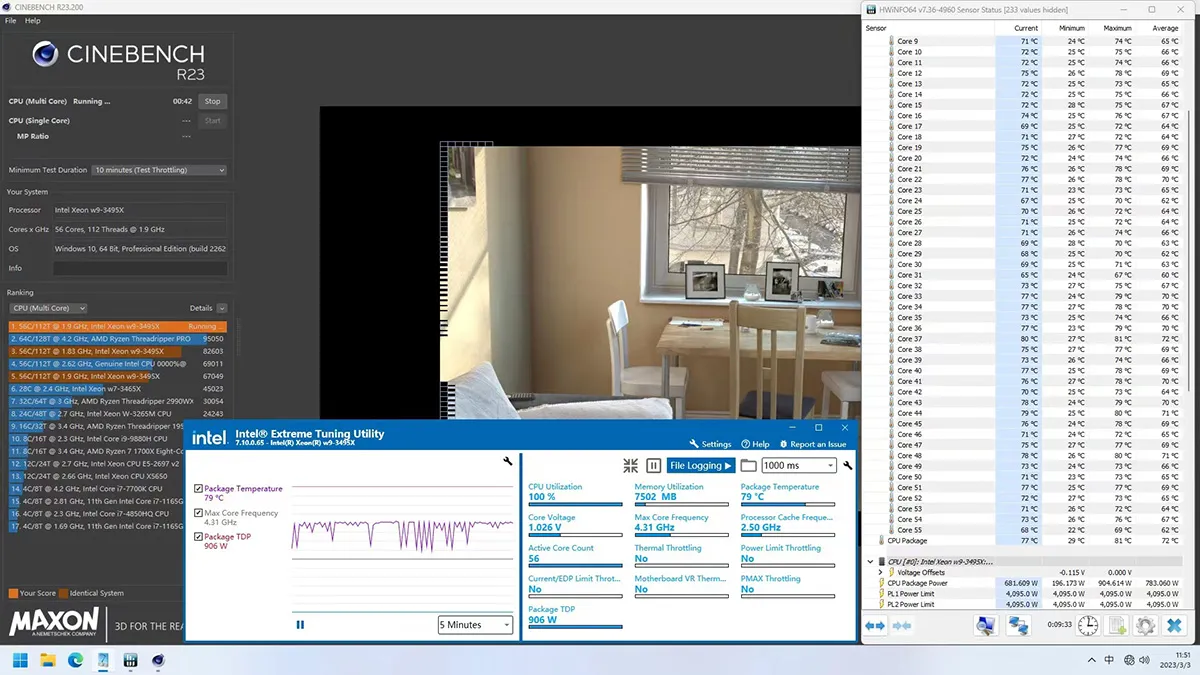
Task: Open Cinebench File menu
Action: (x=10, y=20)
